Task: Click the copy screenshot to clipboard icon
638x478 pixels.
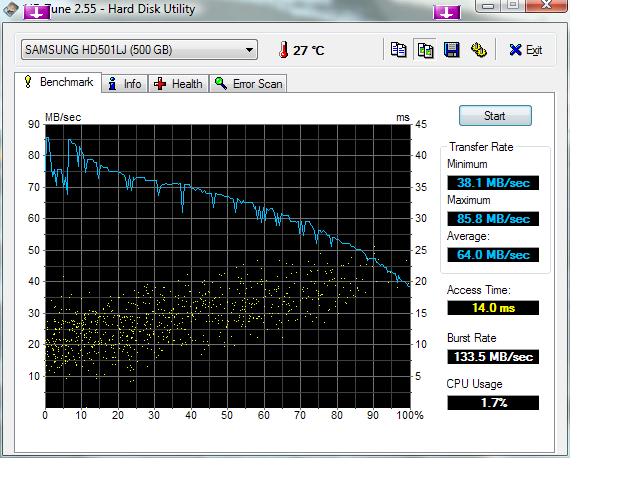Action: [425, 50]
